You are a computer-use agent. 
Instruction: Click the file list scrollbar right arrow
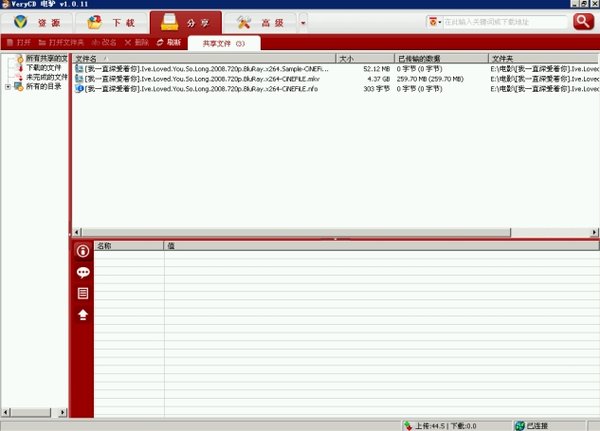[594, 232]
